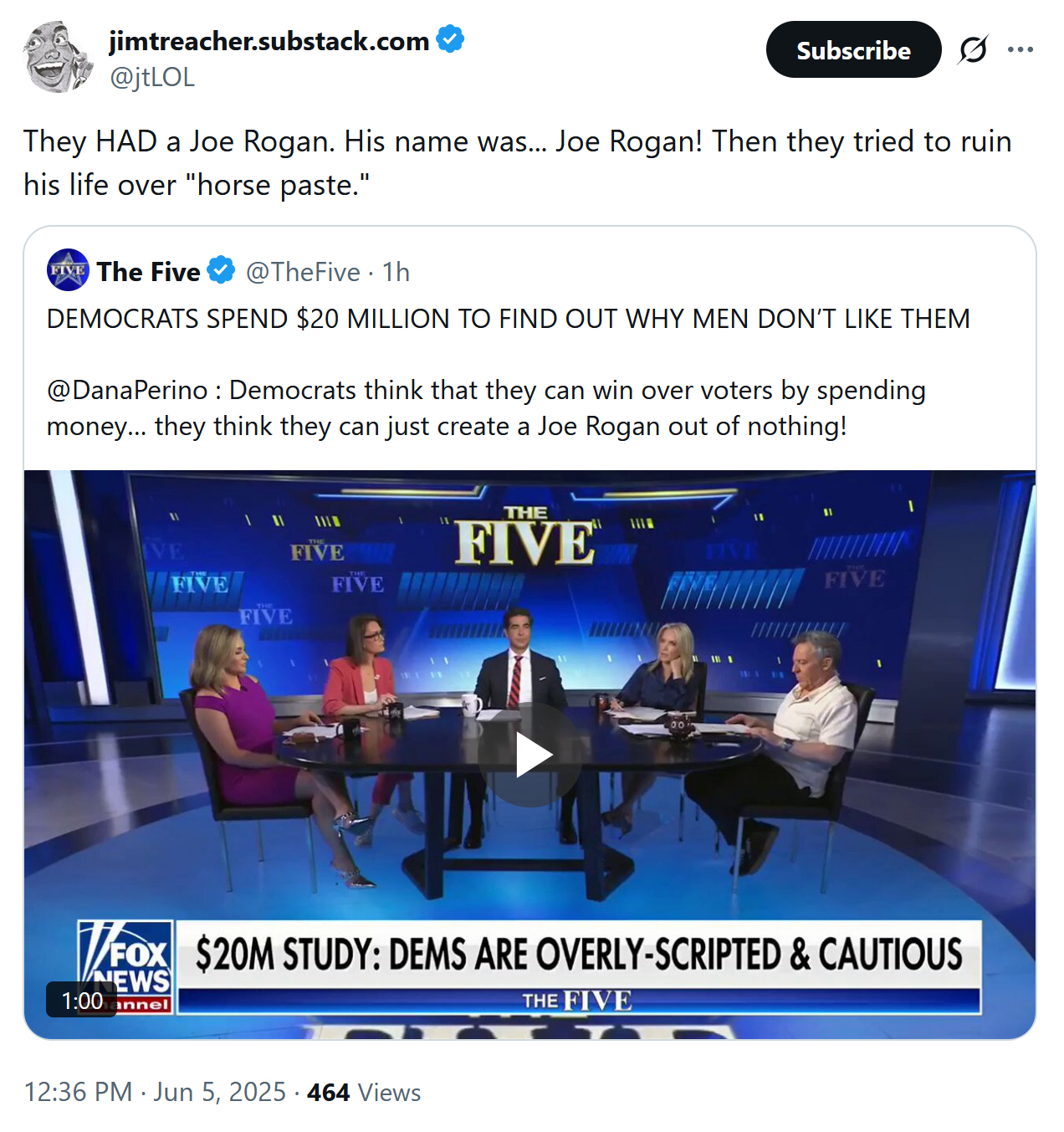Click the verified badge next to jimtreacher.substack.com
Image resolution: width=1064 pixels, height=1132 pixels.
tap(451, 39)
